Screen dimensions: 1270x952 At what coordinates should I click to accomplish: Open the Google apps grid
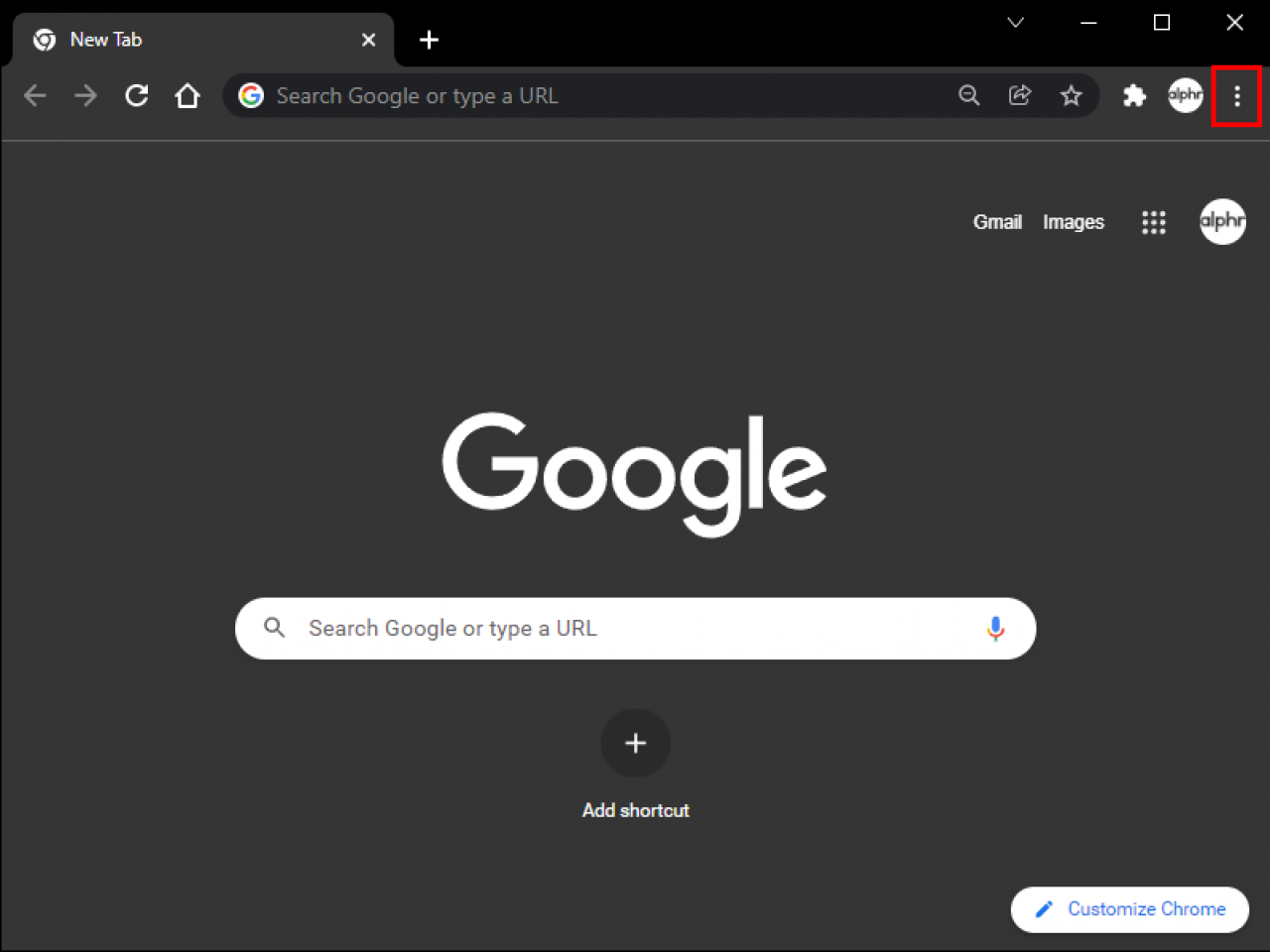(1154, 222)
